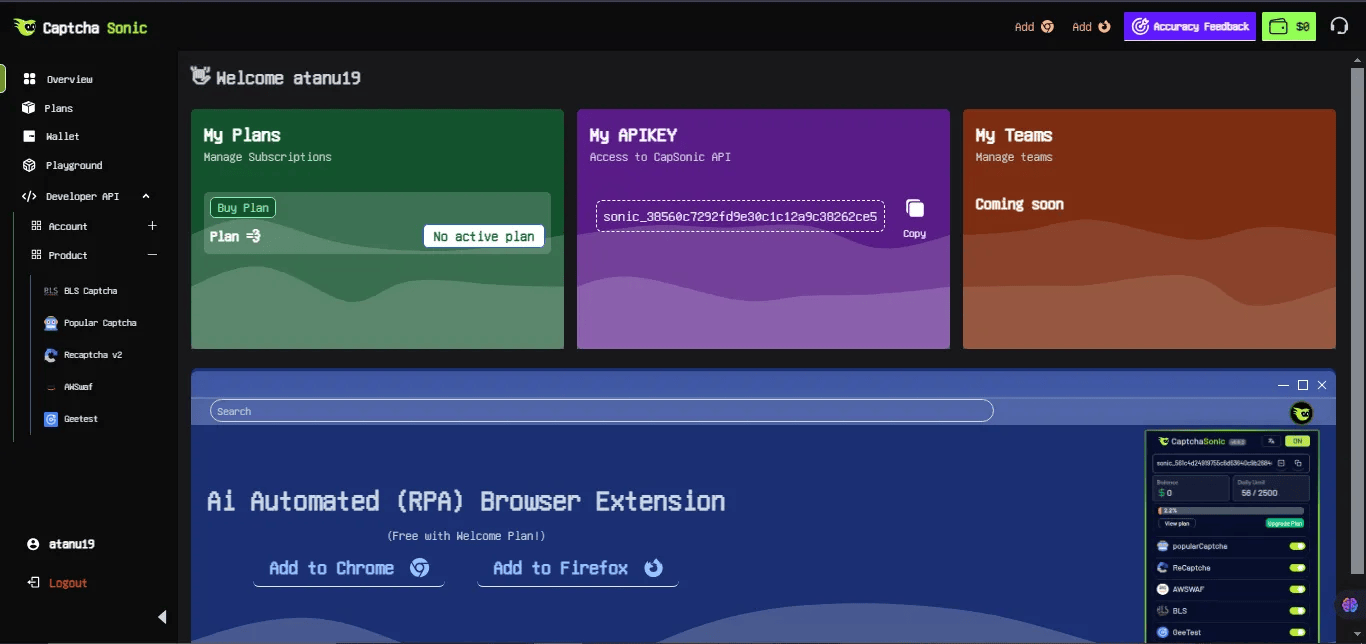The width and height of the screenshot is (1366, 644).
Task: Go to Plans in the sidebar
Action: pyautogui.click(x=58, y=108)
